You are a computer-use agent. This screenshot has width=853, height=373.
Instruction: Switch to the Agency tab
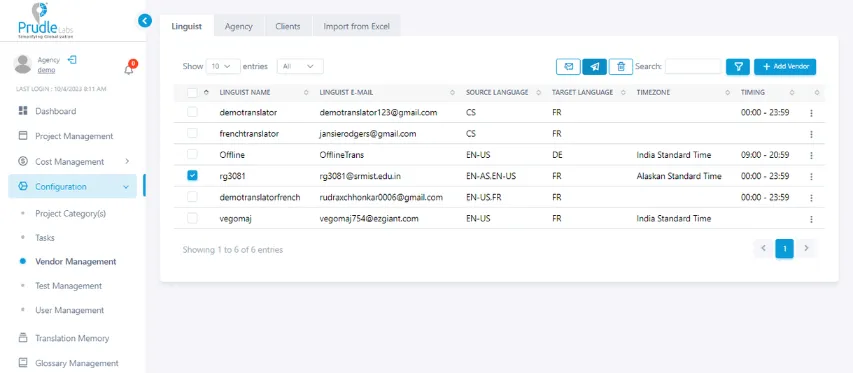pyautogui.click(x=238, y=26)
